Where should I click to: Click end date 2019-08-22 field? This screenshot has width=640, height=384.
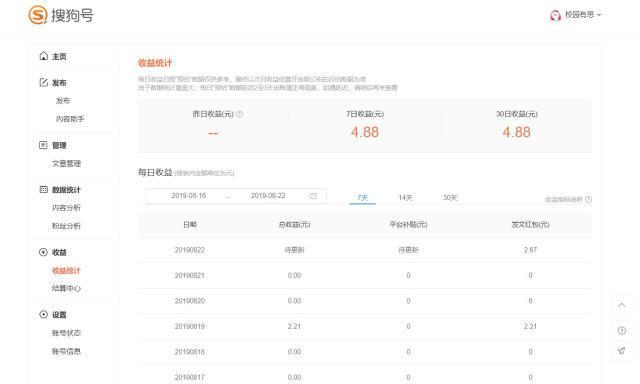[268, 196]
